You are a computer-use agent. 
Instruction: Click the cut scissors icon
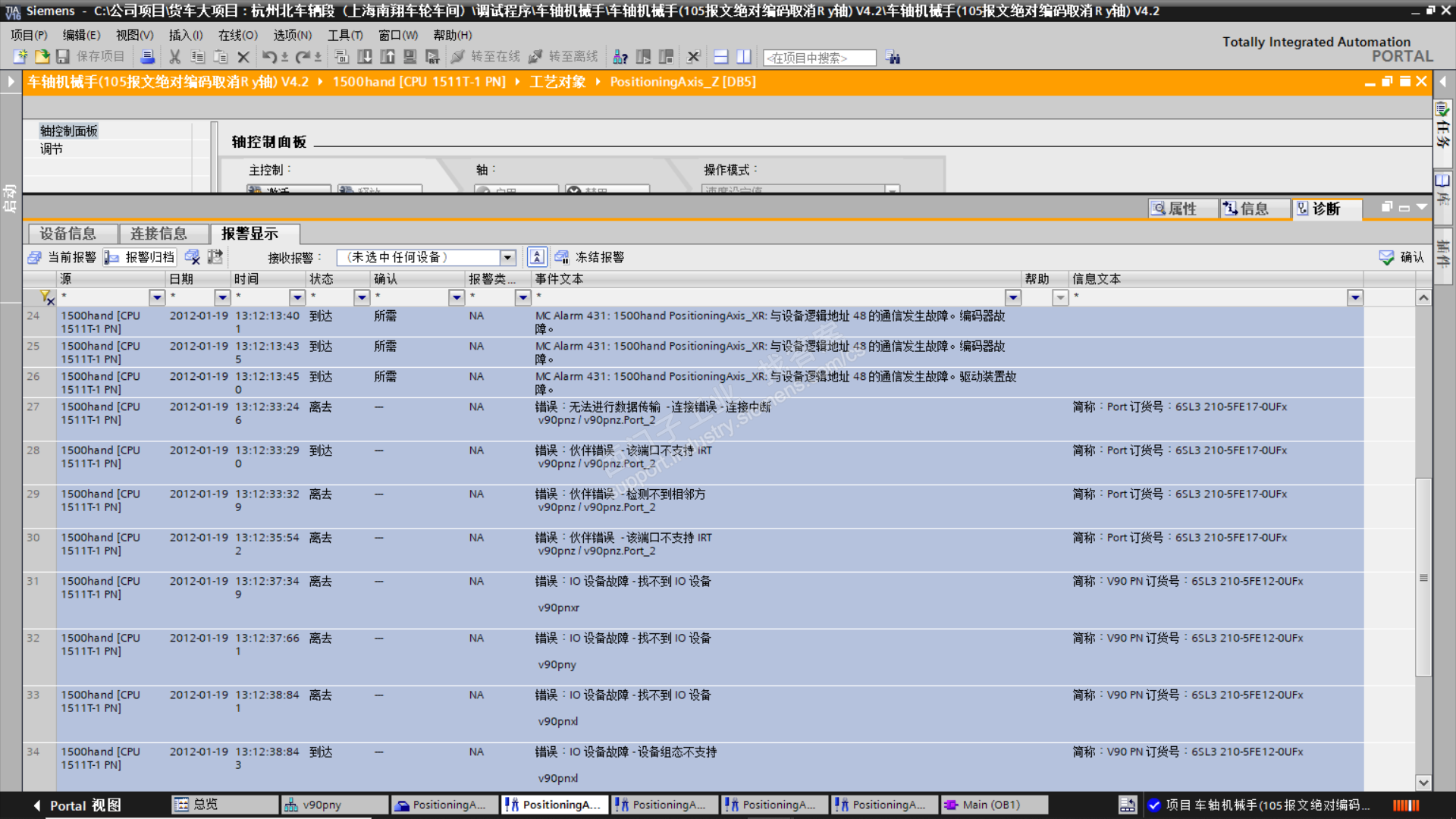pos(174,57)
